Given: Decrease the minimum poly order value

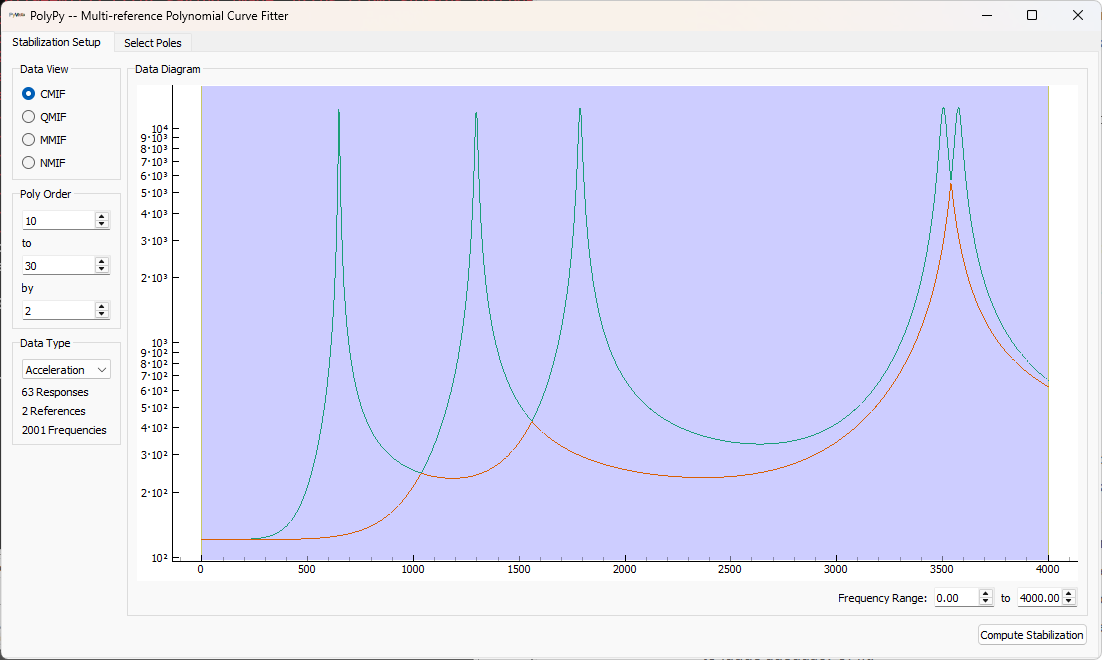Looking at the screenshot, I should [x=101, y=224].
